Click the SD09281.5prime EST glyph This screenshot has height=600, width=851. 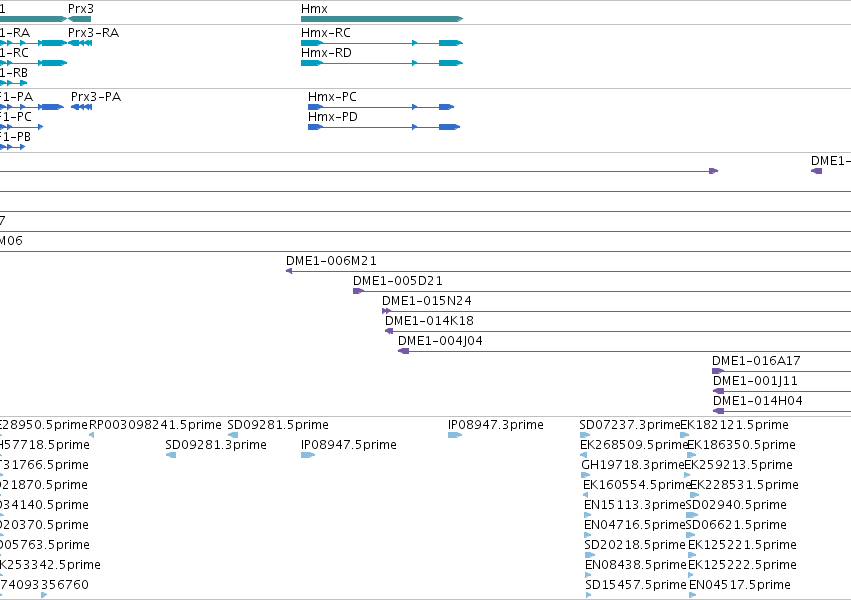[x=233, y=435]
